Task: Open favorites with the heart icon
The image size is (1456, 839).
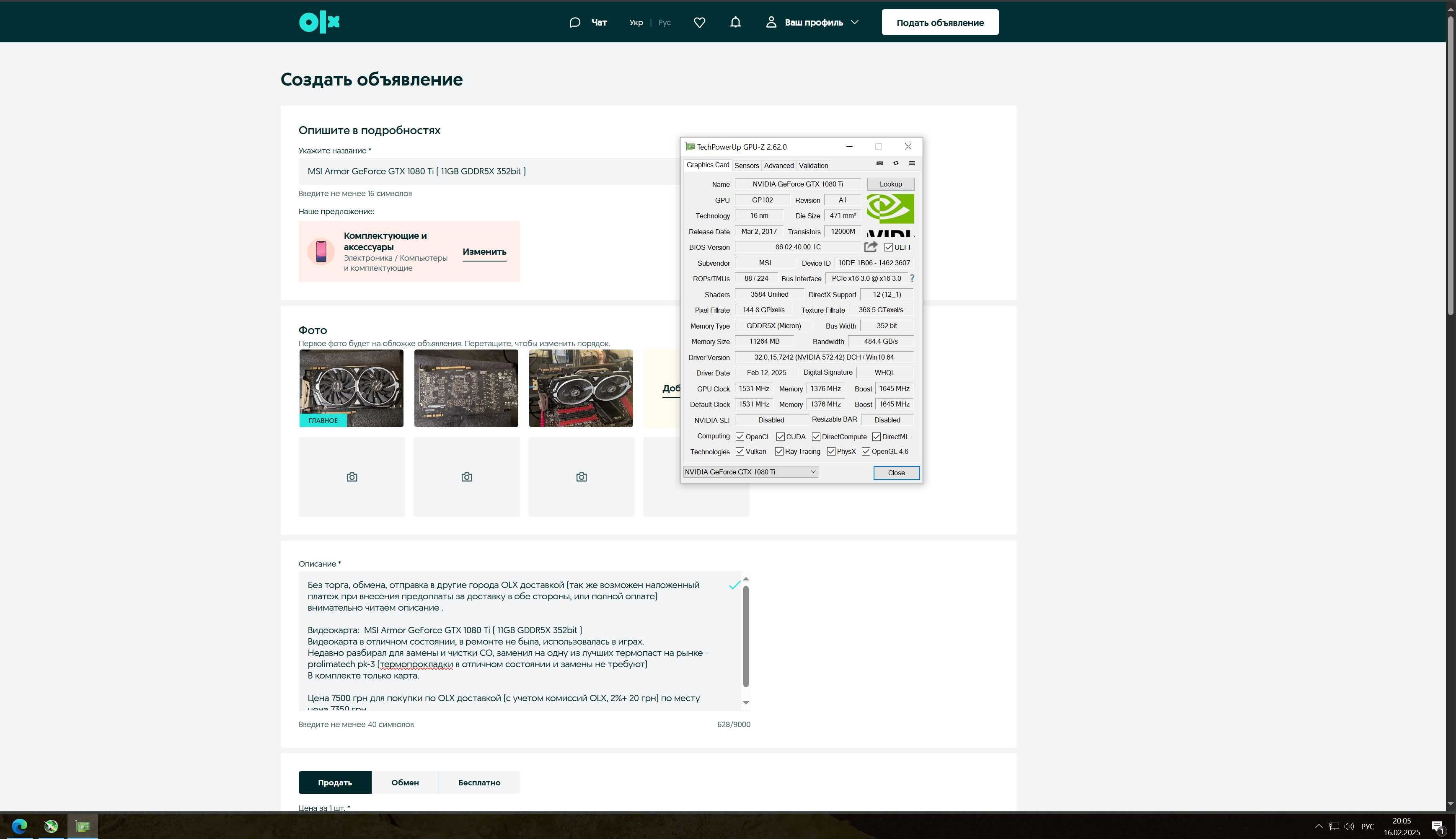Action: (699, 23)
